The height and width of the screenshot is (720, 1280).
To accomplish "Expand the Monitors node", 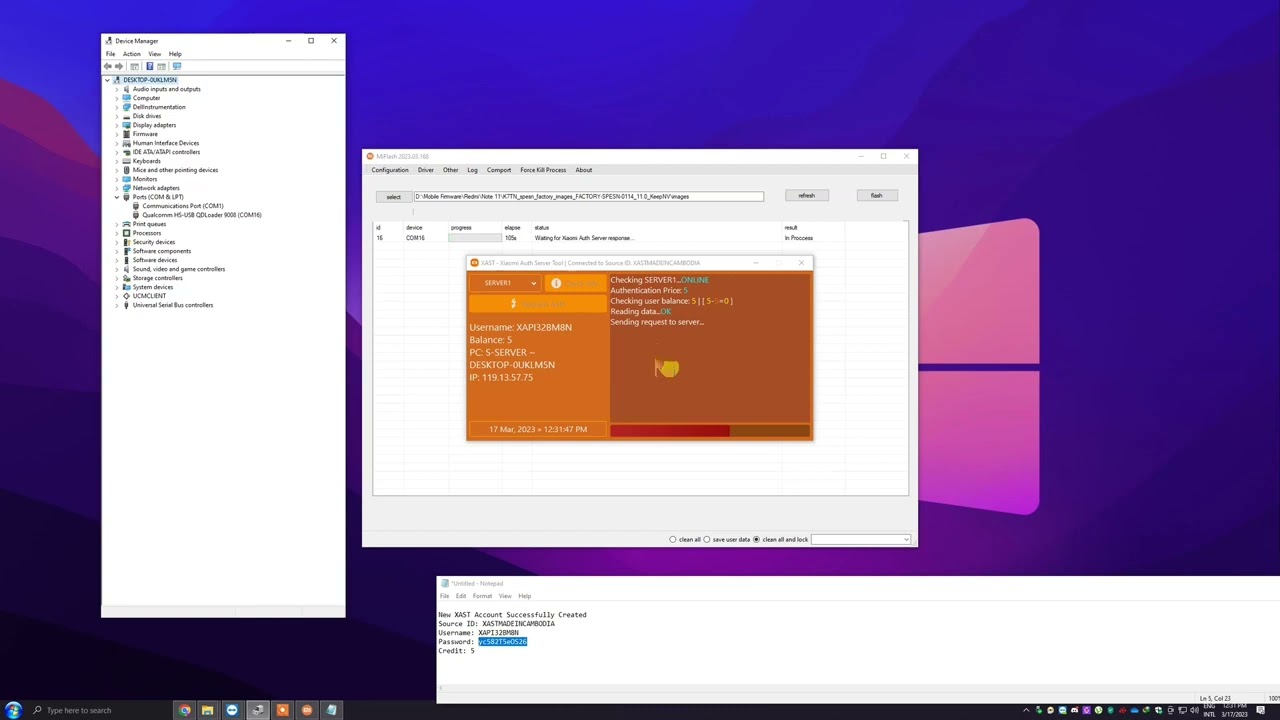I will 117,179.
